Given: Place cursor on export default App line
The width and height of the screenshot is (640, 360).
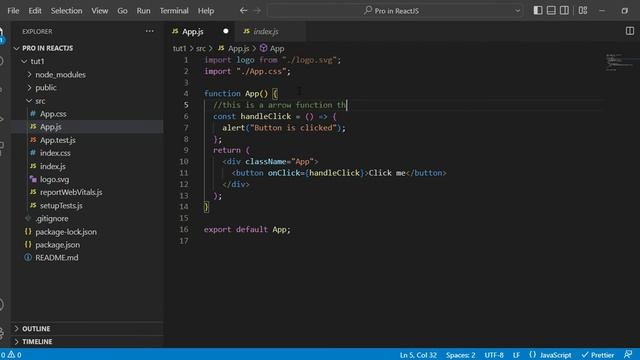Looking at the screenshot, I should click(247, 229).
